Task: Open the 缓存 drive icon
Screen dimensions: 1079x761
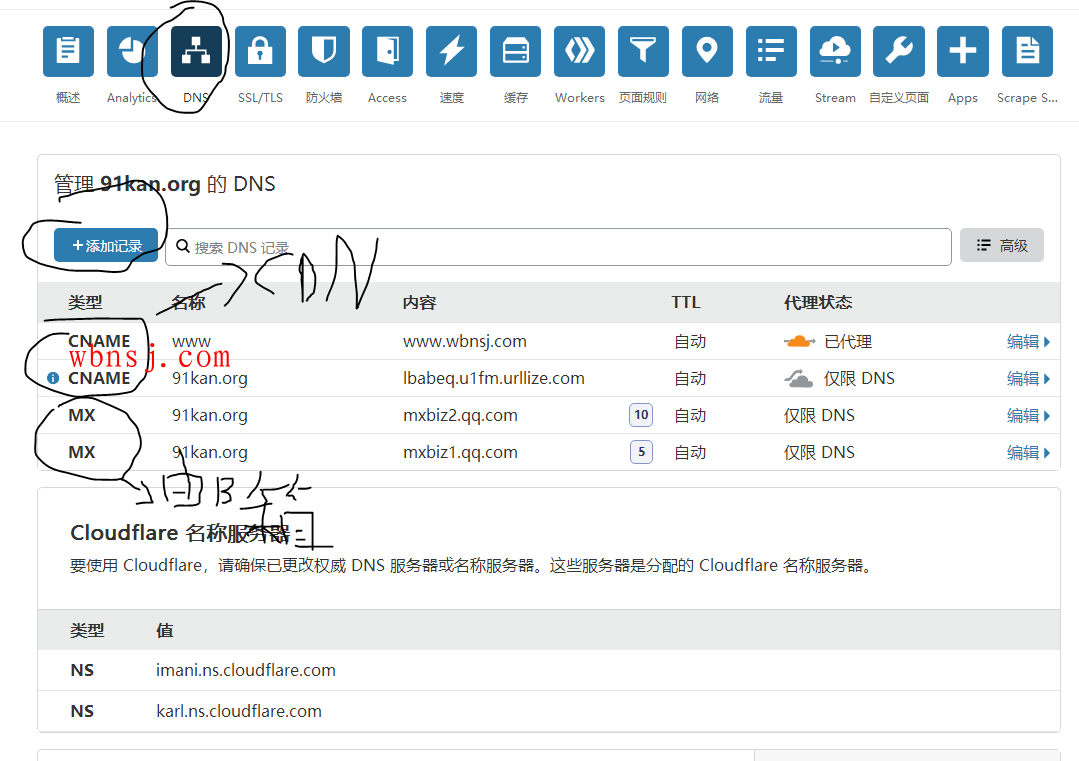Action: (515, 52)
